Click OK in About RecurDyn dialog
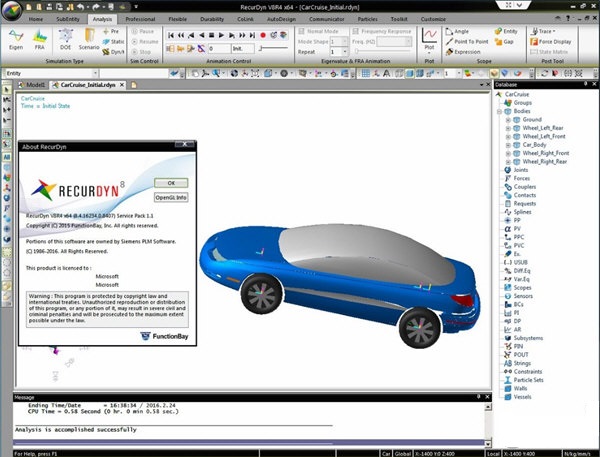 pyautogui.click(x=171, y=183)
